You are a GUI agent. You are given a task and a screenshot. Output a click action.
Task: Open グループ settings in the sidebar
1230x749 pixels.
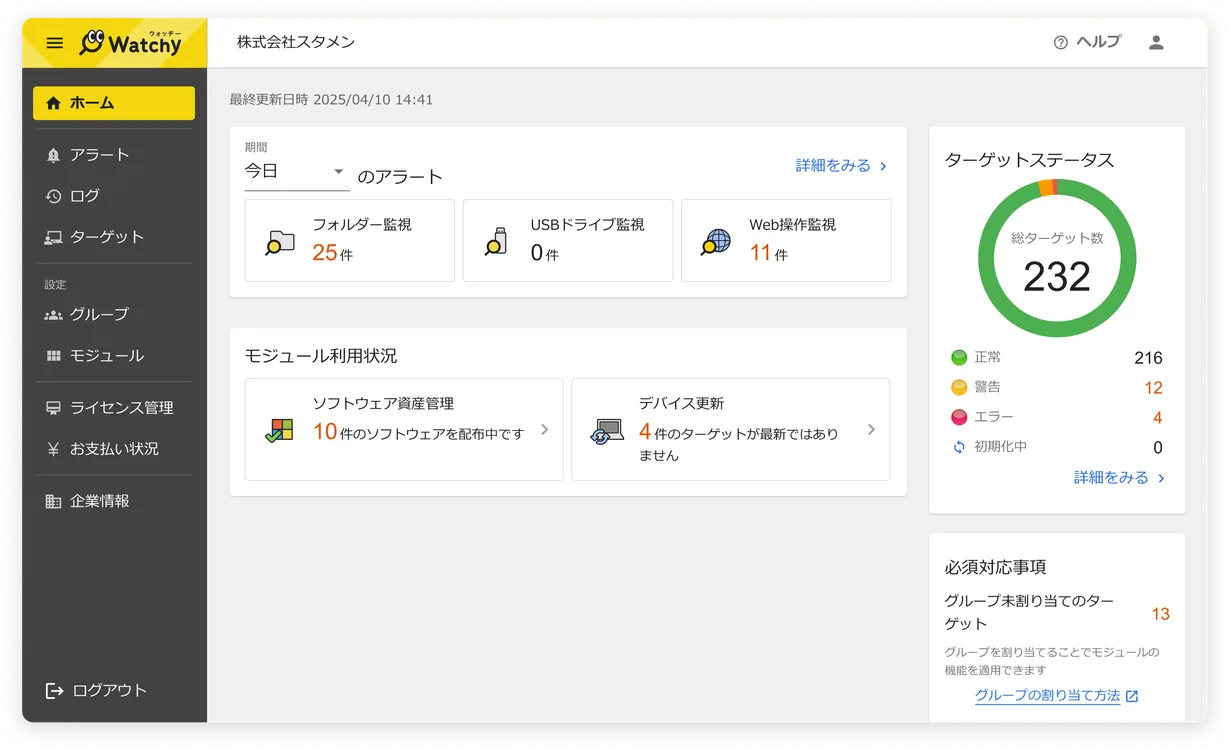click(114, 314)
